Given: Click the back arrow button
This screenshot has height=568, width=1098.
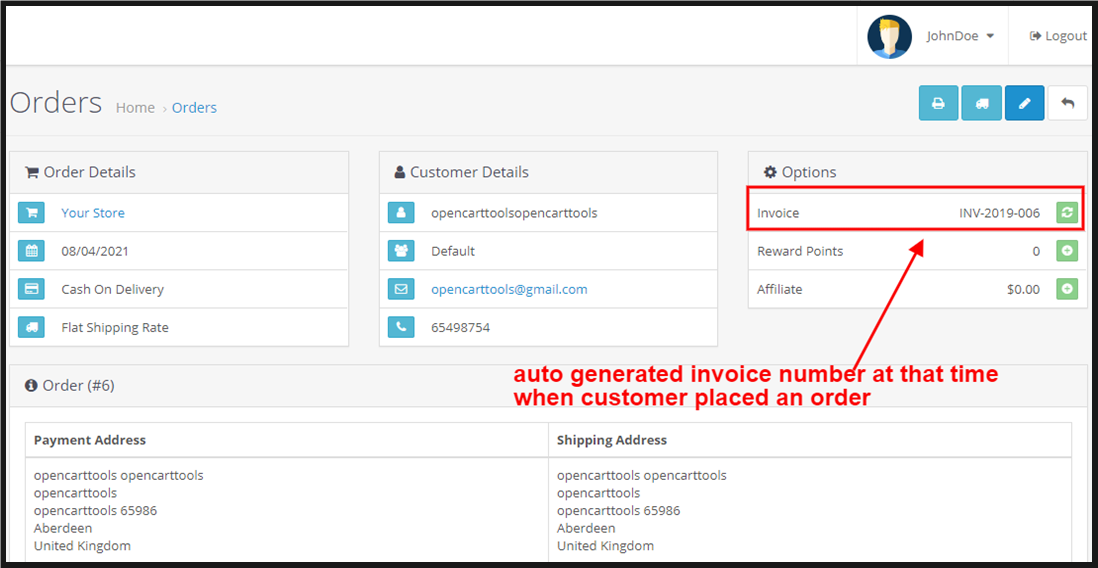Looking at the screenshot, I should (1067, 103).
